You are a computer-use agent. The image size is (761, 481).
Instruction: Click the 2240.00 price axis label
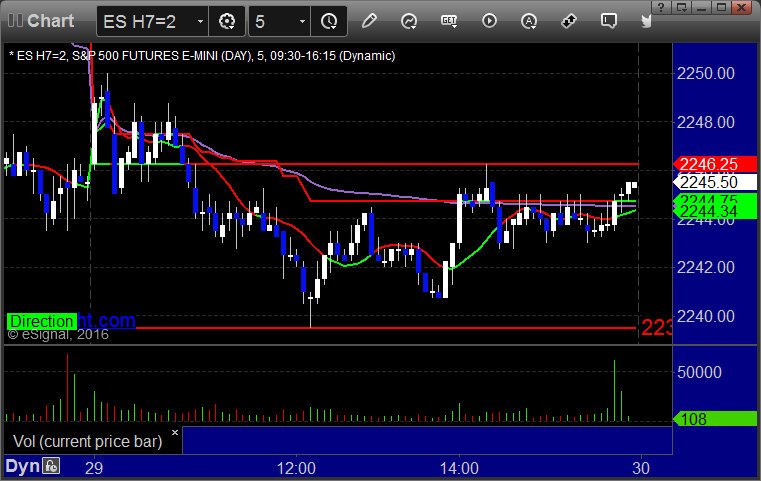pos(706,316)
